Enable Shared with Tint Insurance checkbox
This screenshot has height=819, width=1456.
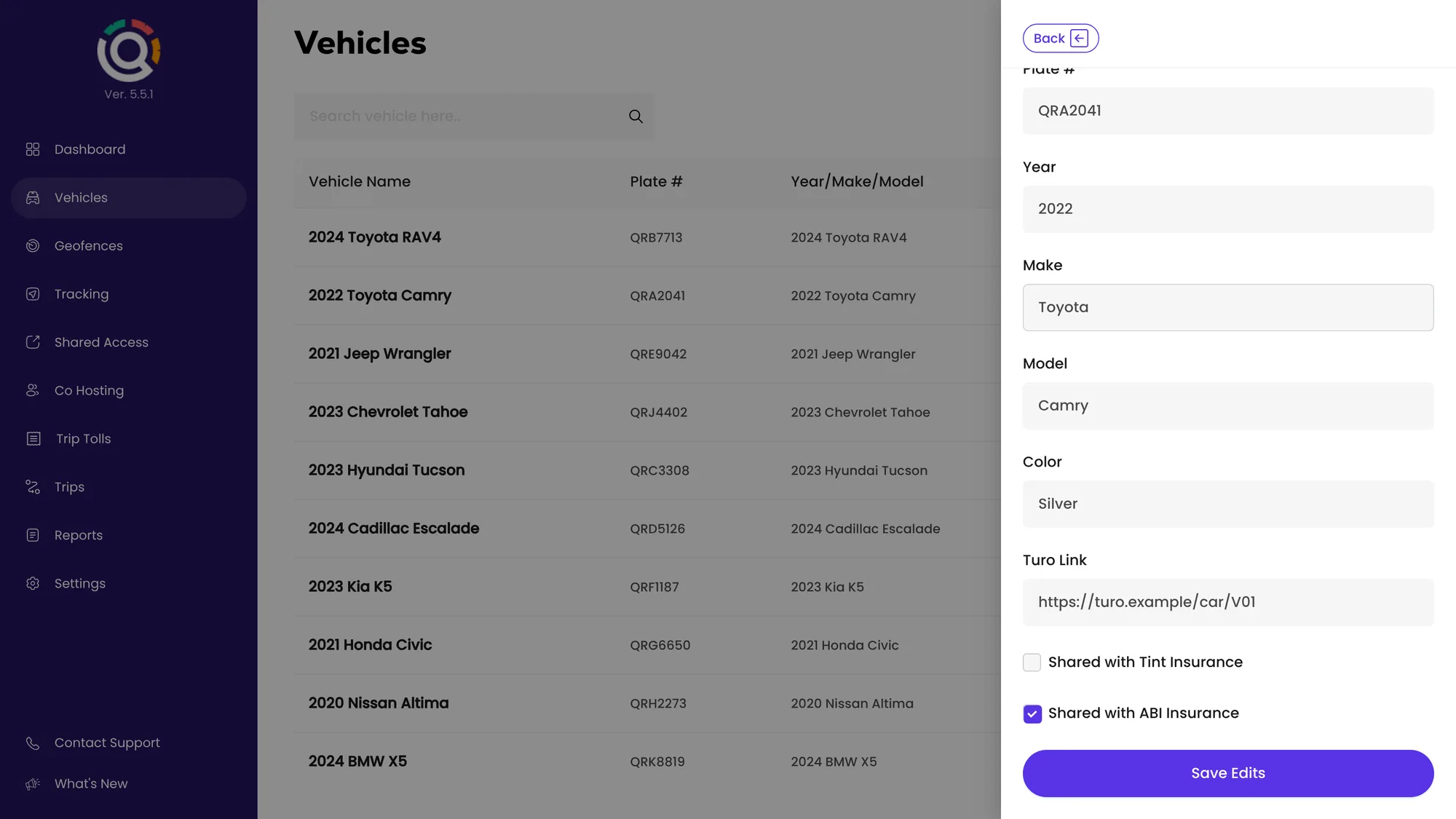(1032, 662)
